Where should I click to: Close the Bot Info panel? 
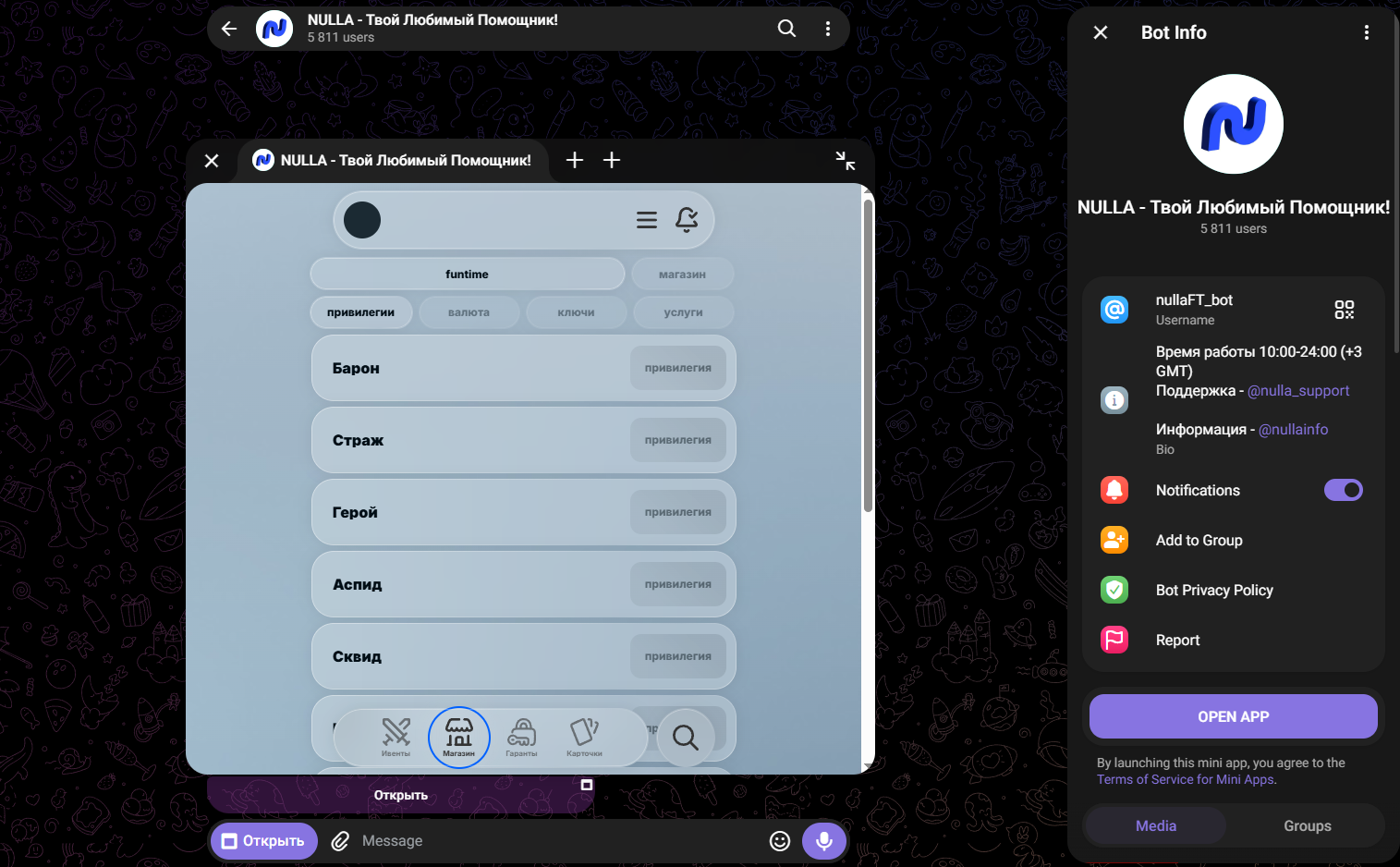click(x=1101, y=32)
